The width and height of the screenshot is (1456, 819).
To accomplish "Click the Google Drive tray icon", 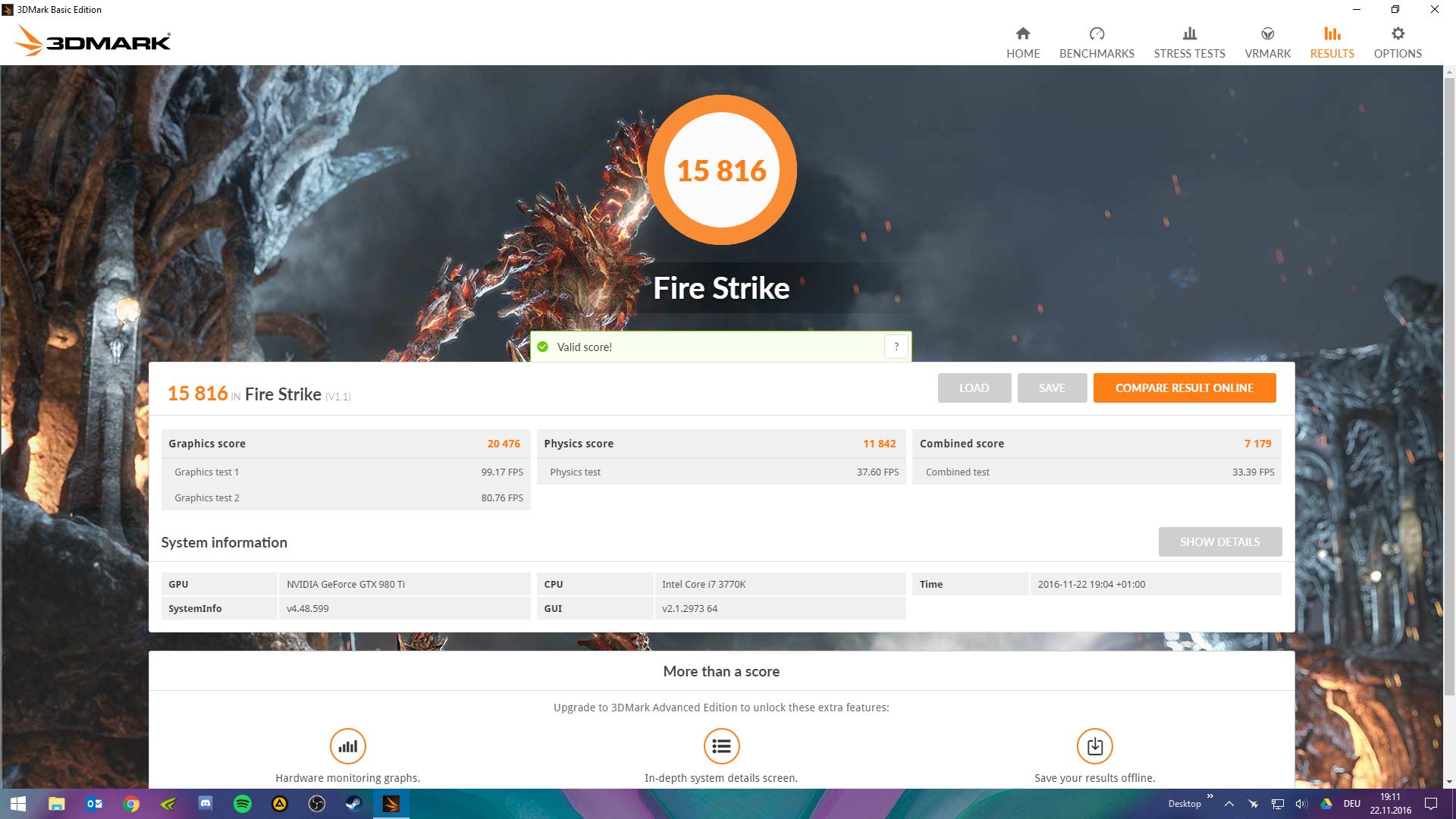I will [x=1326, y=804].
